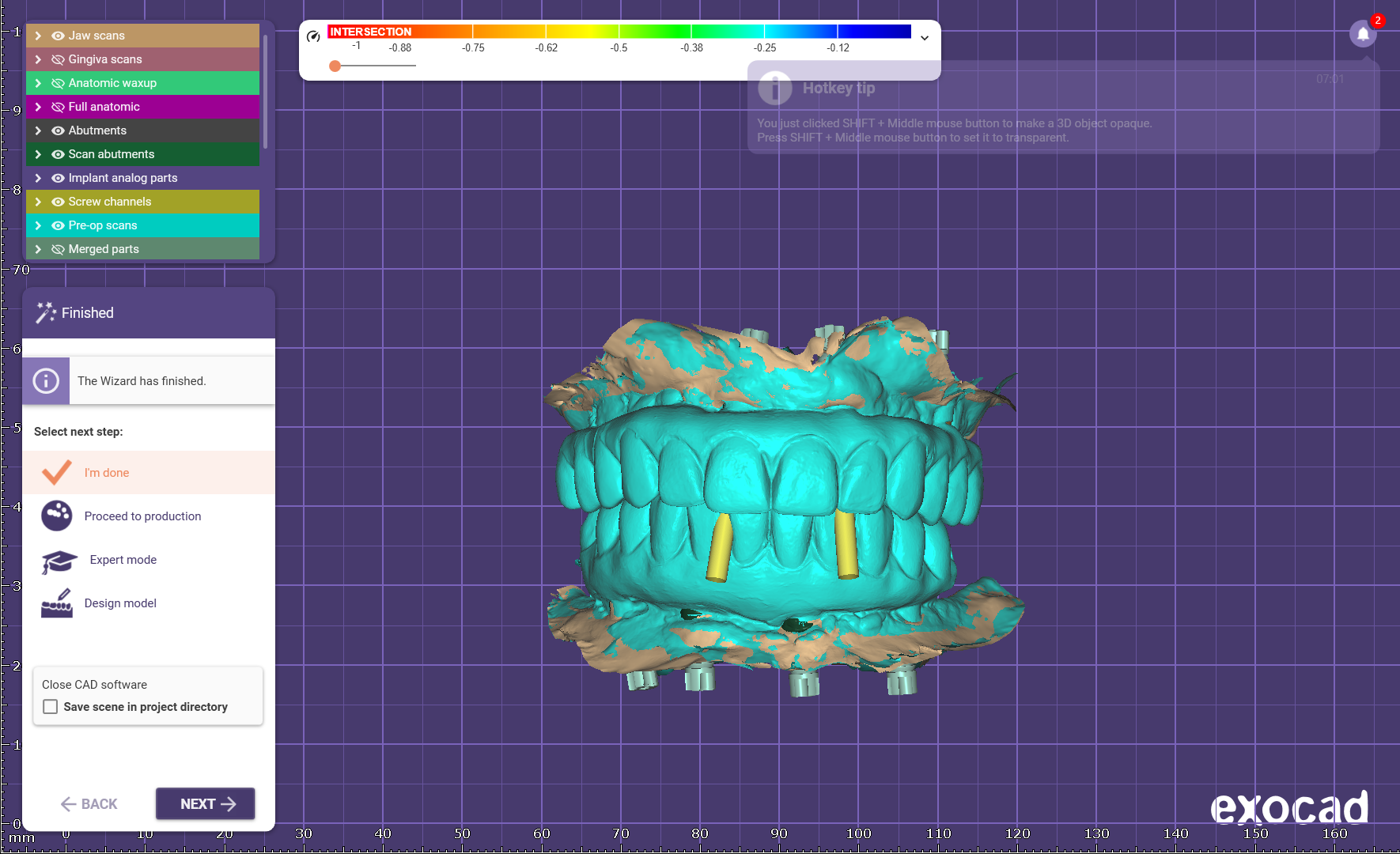Expand the Screw channels tree item

(x=38, y=202)
